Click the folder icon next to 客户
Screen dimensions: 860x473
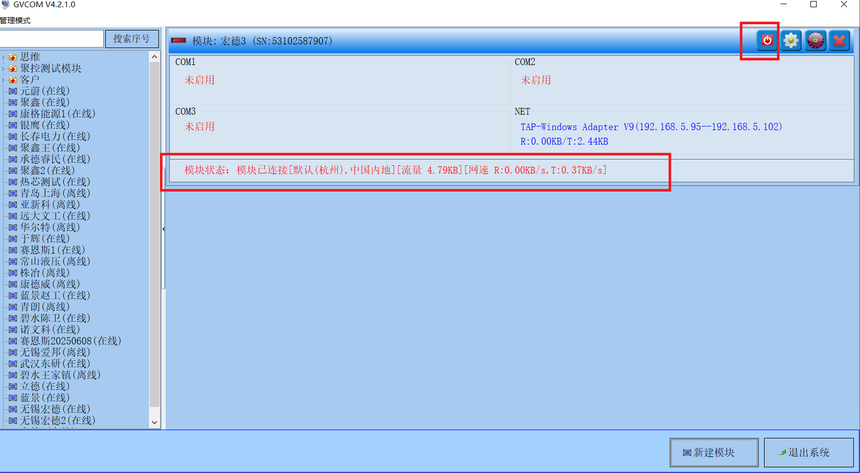(x=13, y=80)
